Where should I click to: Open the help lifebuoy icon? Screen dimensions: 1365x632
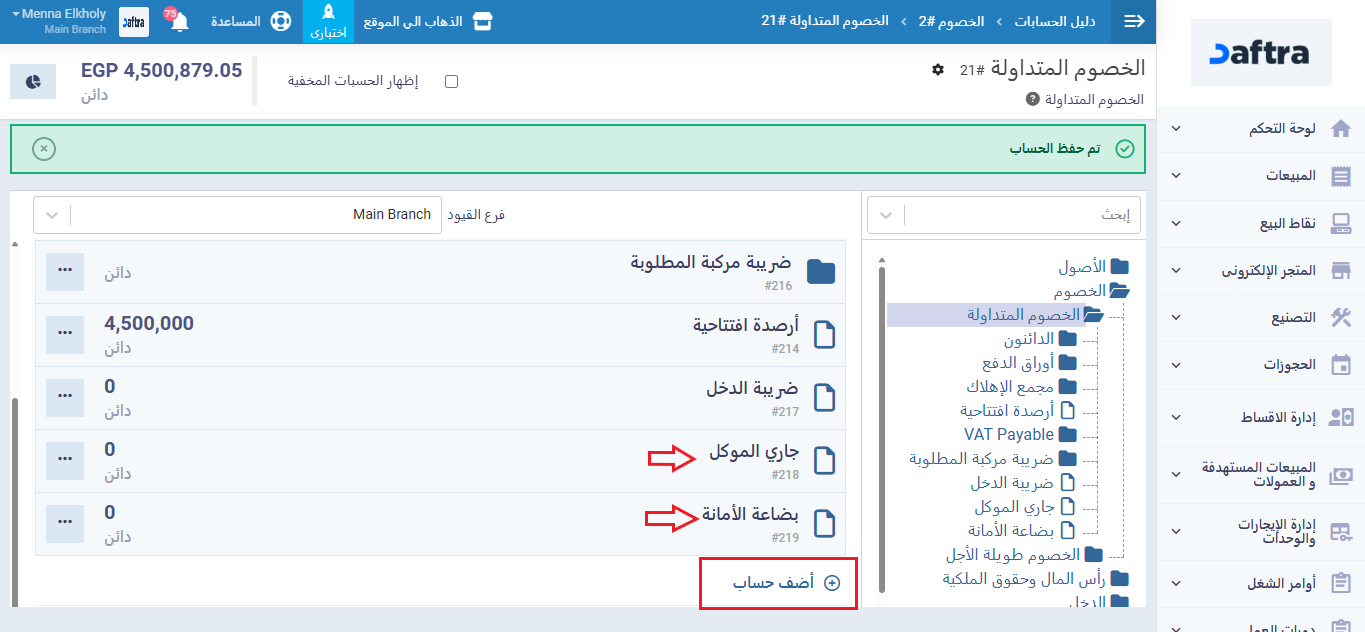click(x=281, y=21)
